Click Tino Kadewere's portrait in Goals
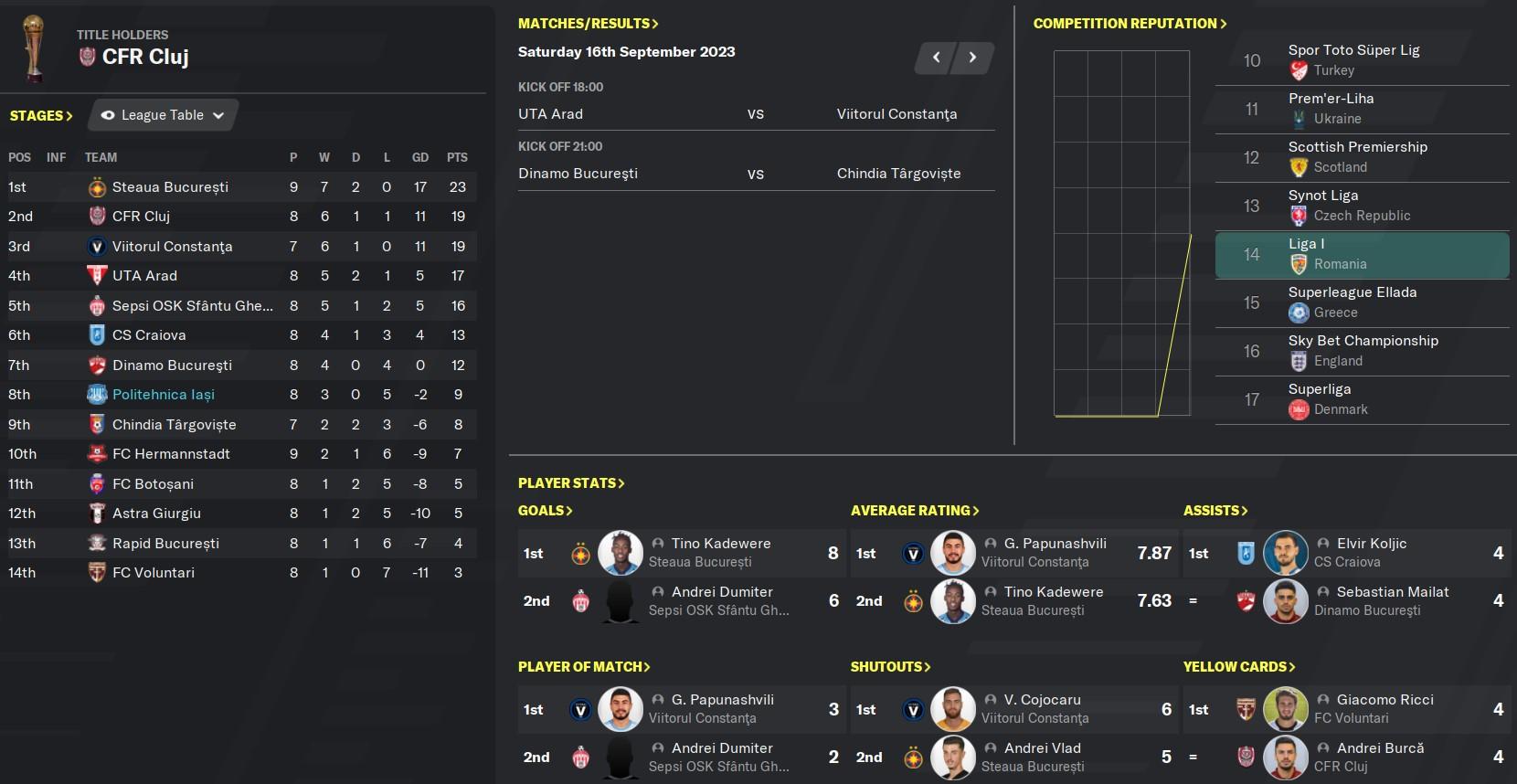The height and width of the screenshot is (784, 1517). (x=621, y=553)
